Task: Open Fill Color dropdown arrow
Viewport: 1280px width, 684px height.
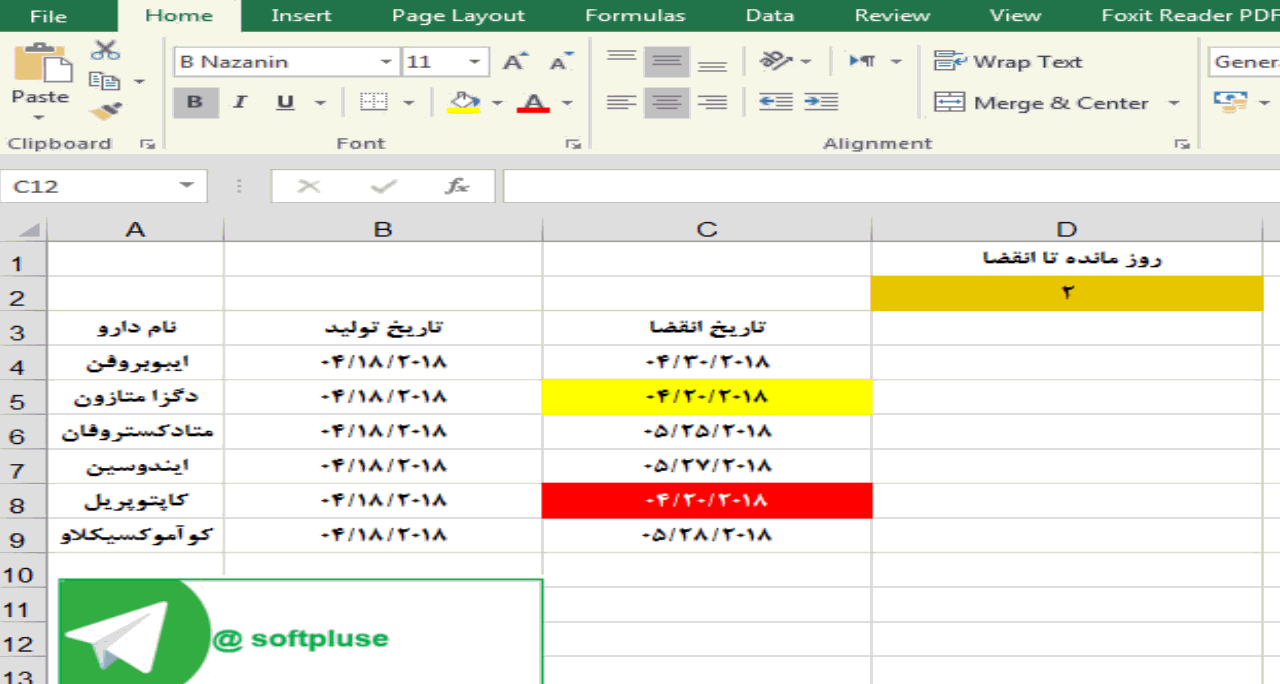Action: click(497, 102)
